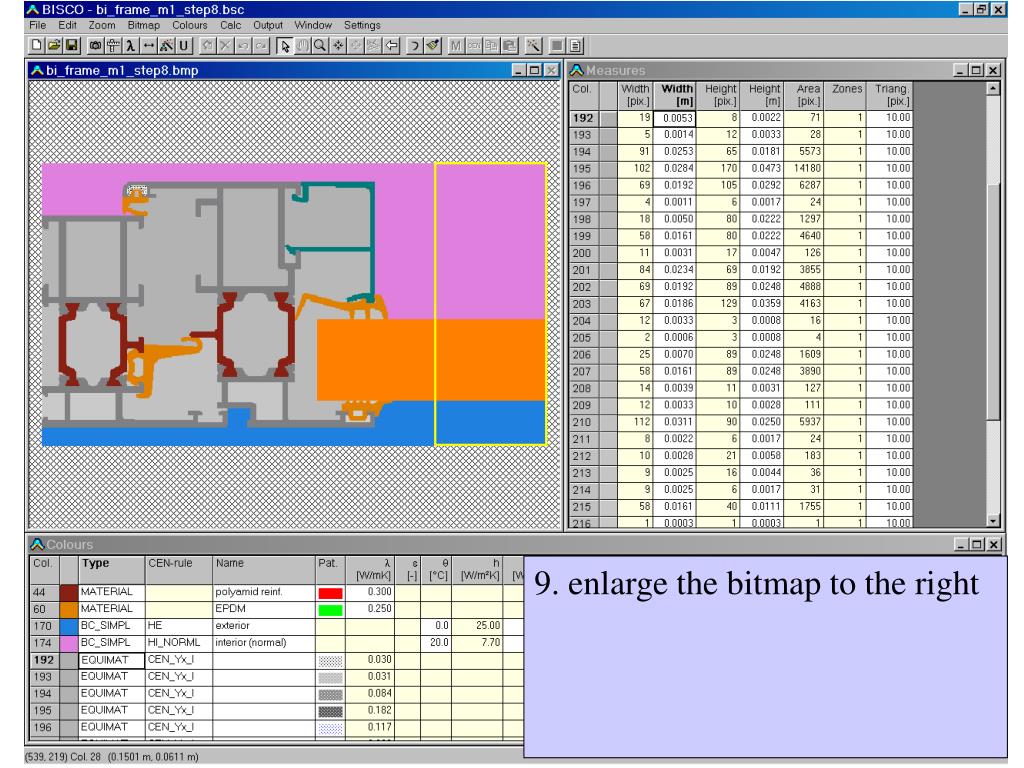The height and width of the screenshot is (768, 1024).
Task: Click the green pattern swatch for EPDM
Action: click(x=330, y=610)
